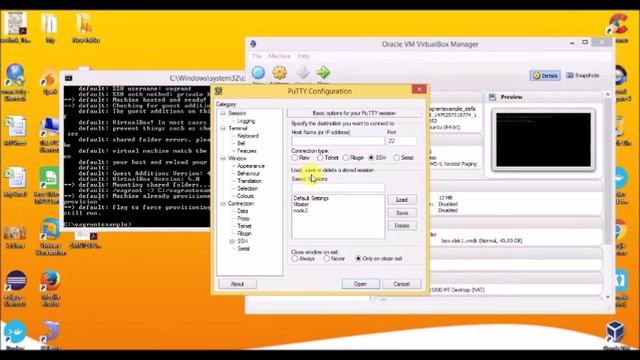
Task: Click the Delete session button
Action: coord(402,225)
